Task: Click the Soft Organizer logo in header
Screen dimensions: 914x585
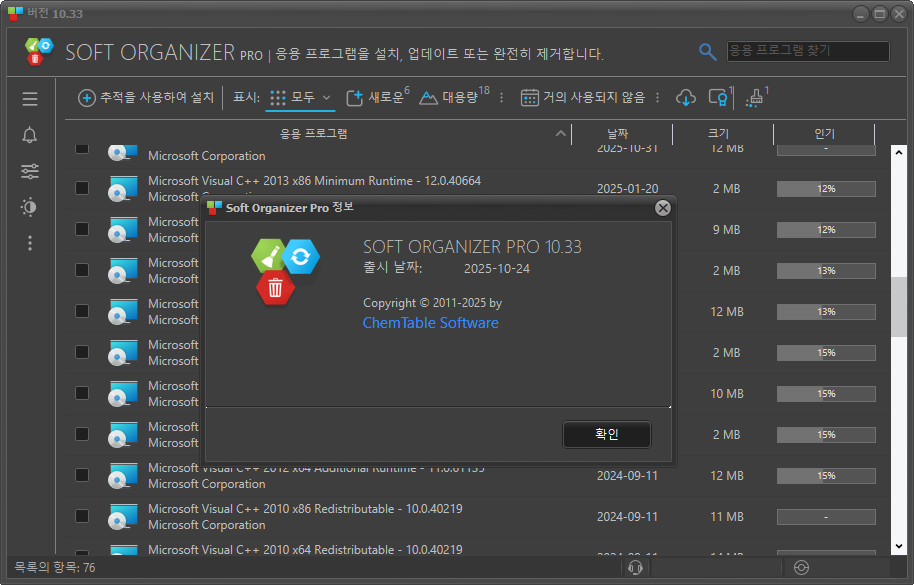Action: click(39, 51)
